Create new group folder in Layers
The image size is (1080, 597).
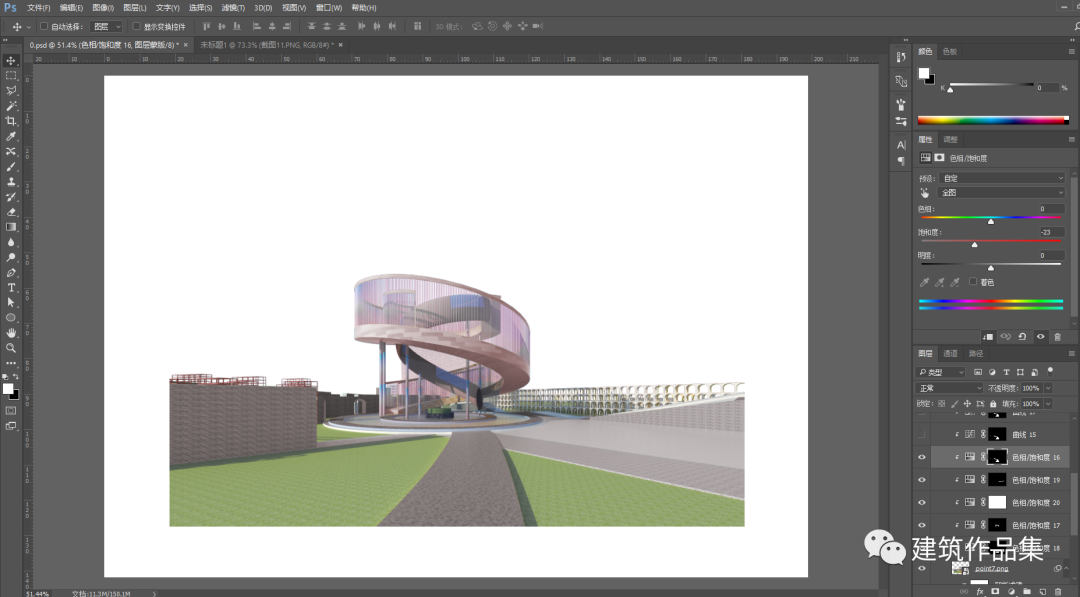[x=1026, y=591]
